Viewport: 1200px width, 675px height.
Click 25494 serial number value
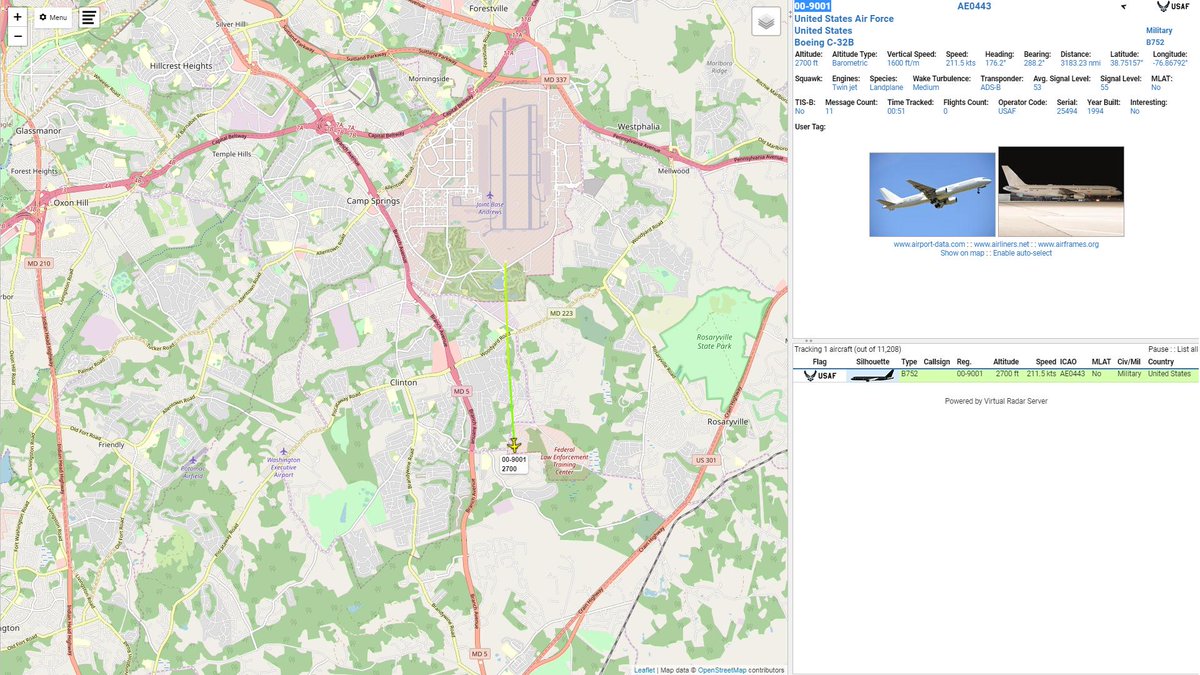click(x=1067, y=112)
